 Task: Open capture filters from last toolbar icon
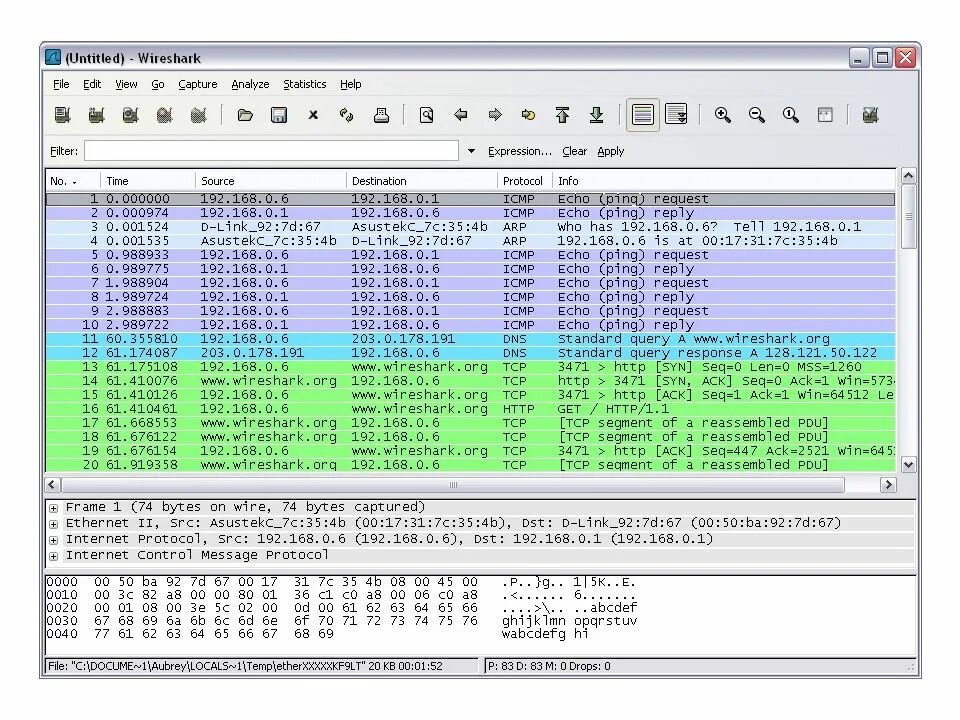870,115
